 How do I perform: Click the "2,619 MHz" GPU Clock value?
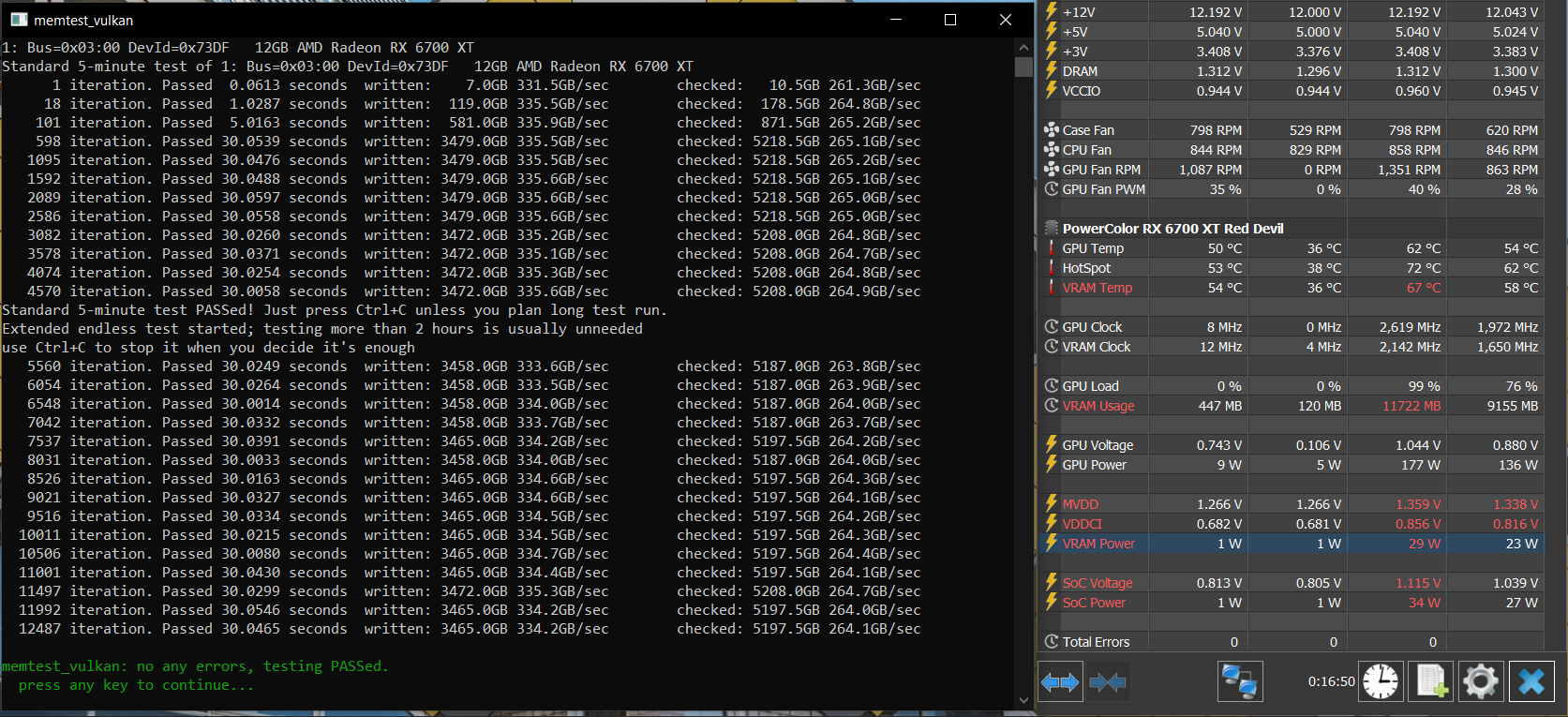click(1411, 327)
